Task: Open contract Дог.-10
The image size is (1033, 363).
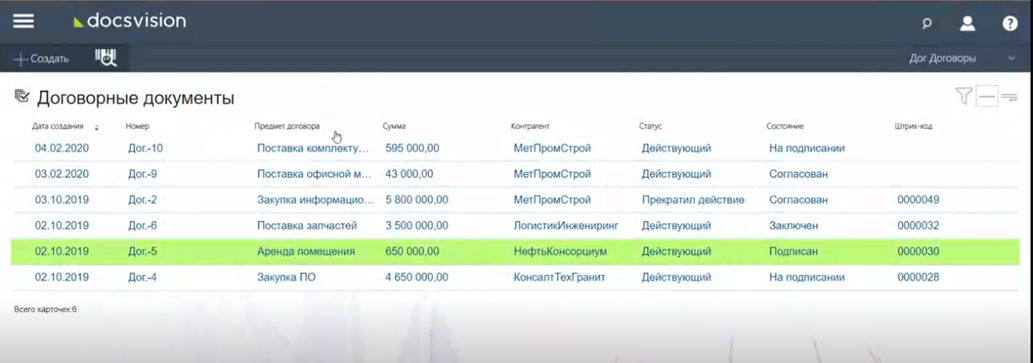Action: pos(145,148)
